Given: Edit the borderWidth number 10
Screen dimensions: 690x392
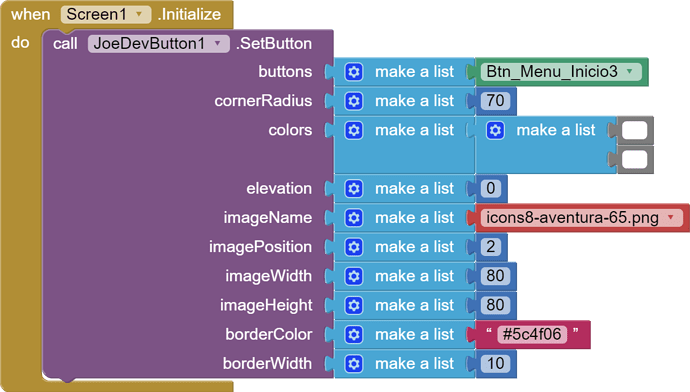Looking at the screenshot, I should tap(495, 363).
